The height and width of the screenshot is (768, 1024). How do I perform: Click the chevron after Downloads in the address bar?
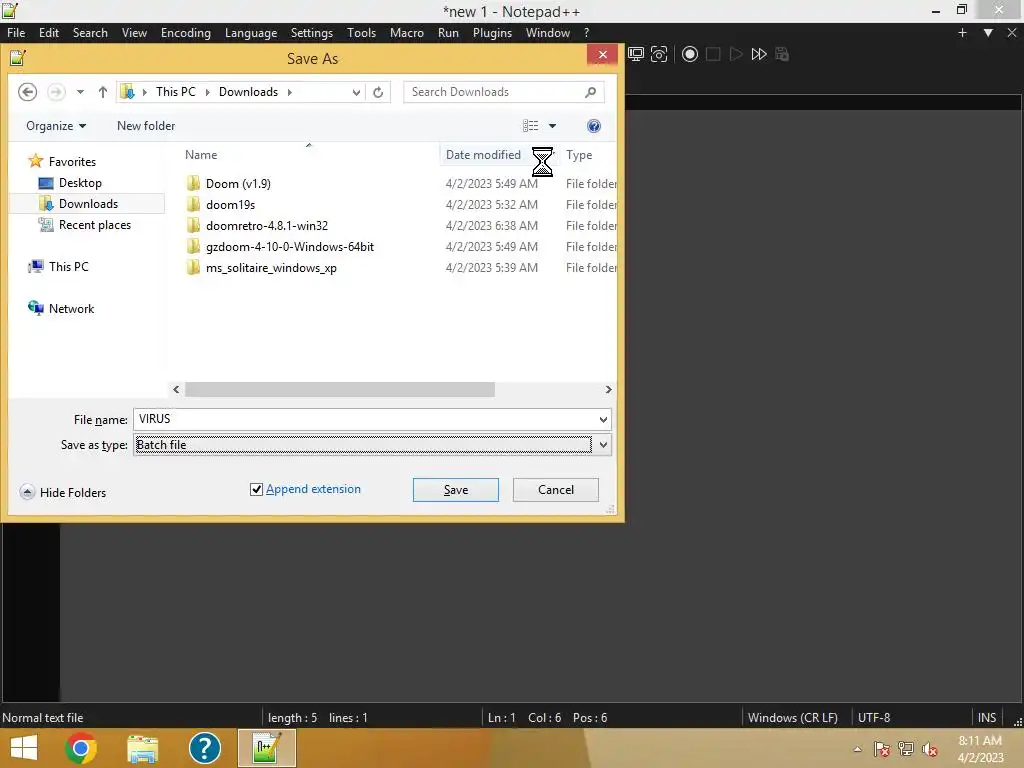point(289,92)
